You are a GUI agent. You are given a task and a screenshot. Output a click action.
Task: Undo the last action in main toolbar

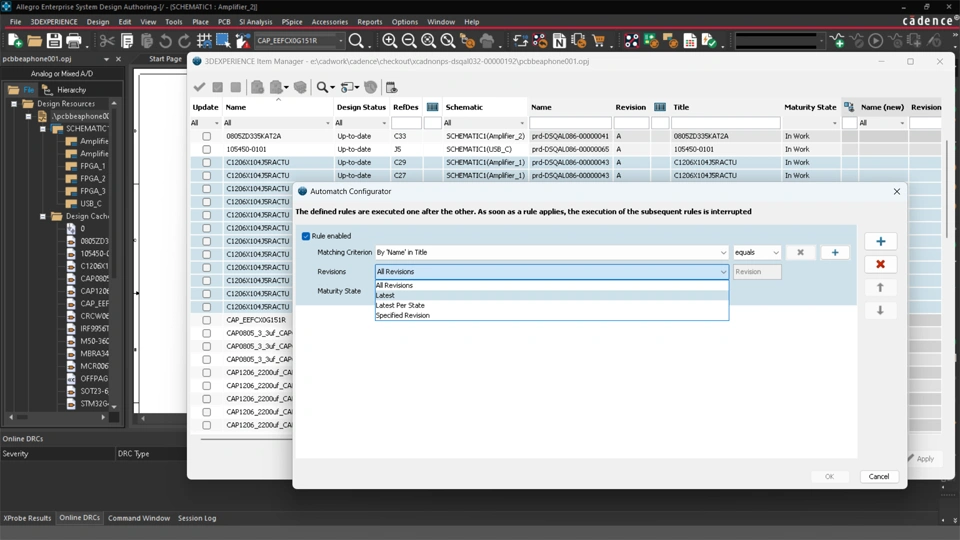point(165,41)
